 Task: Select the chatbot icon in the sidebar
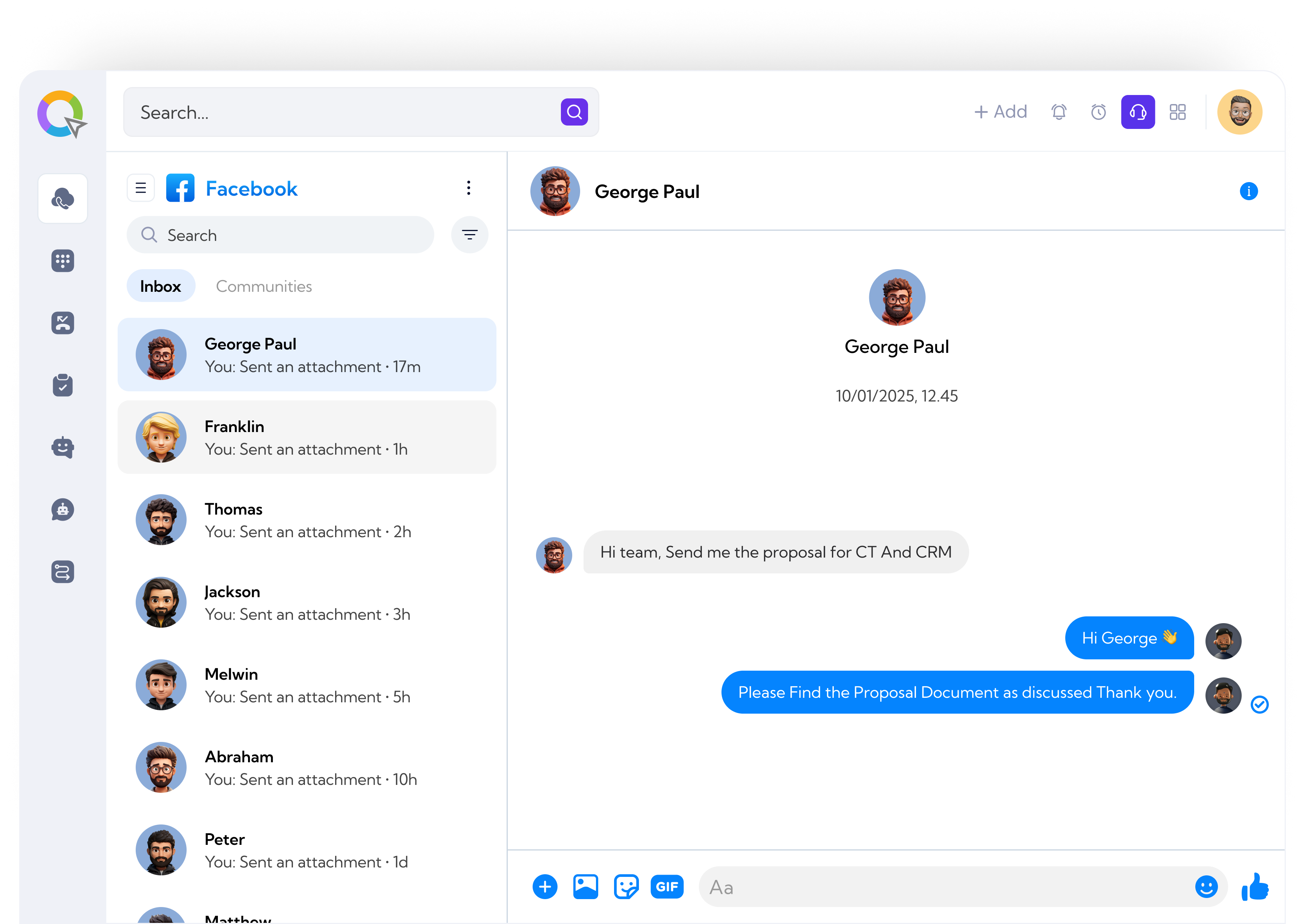tap(63, 447)
